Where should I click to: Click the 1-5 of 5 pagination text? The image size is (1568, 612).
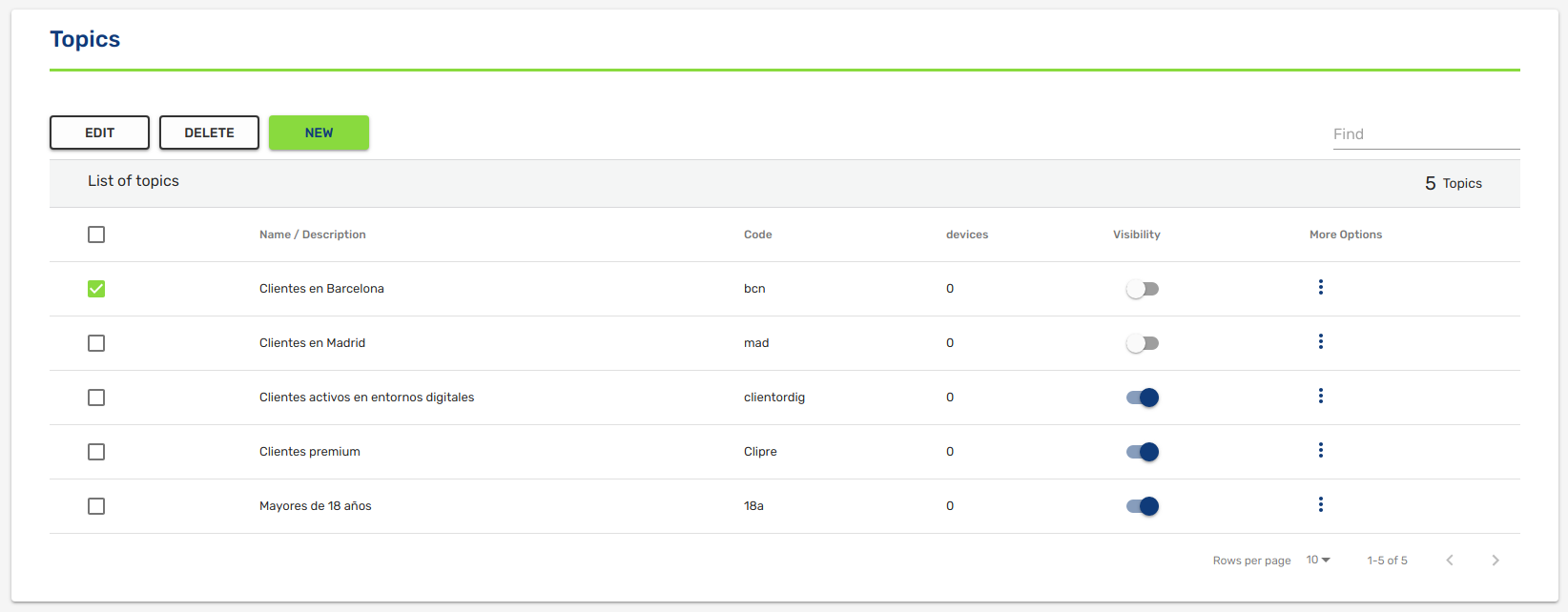point(1387,561)
